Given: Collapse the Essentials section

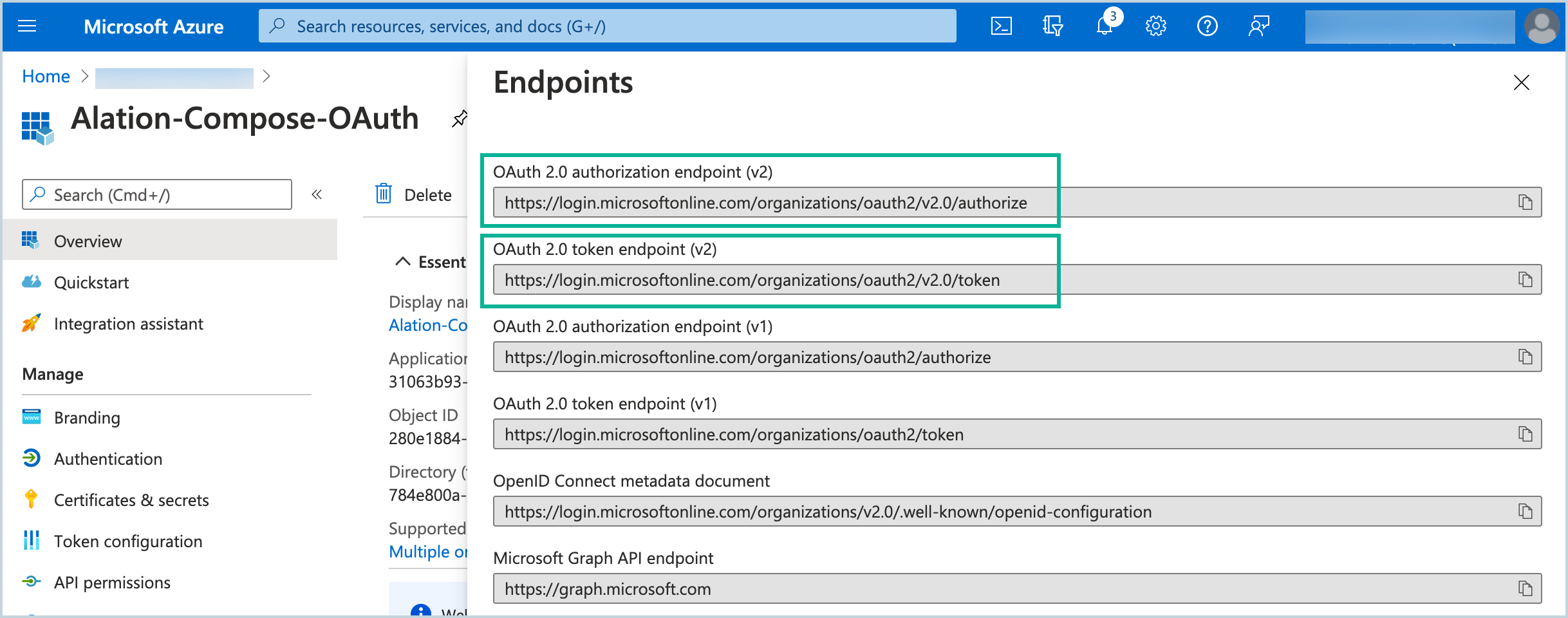Looking at the screenshot, I should (x=403, y=261).
